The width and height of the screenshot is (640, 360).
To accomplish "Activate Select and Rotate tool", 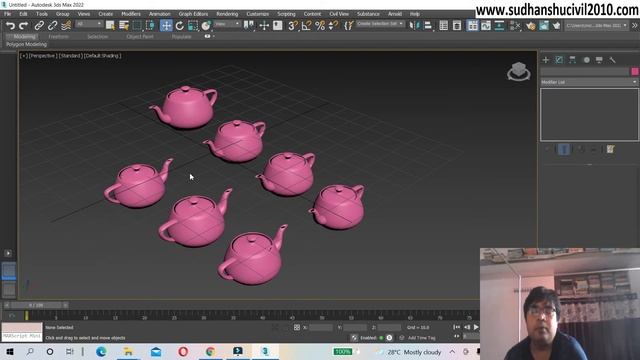I will pos(180,26).
